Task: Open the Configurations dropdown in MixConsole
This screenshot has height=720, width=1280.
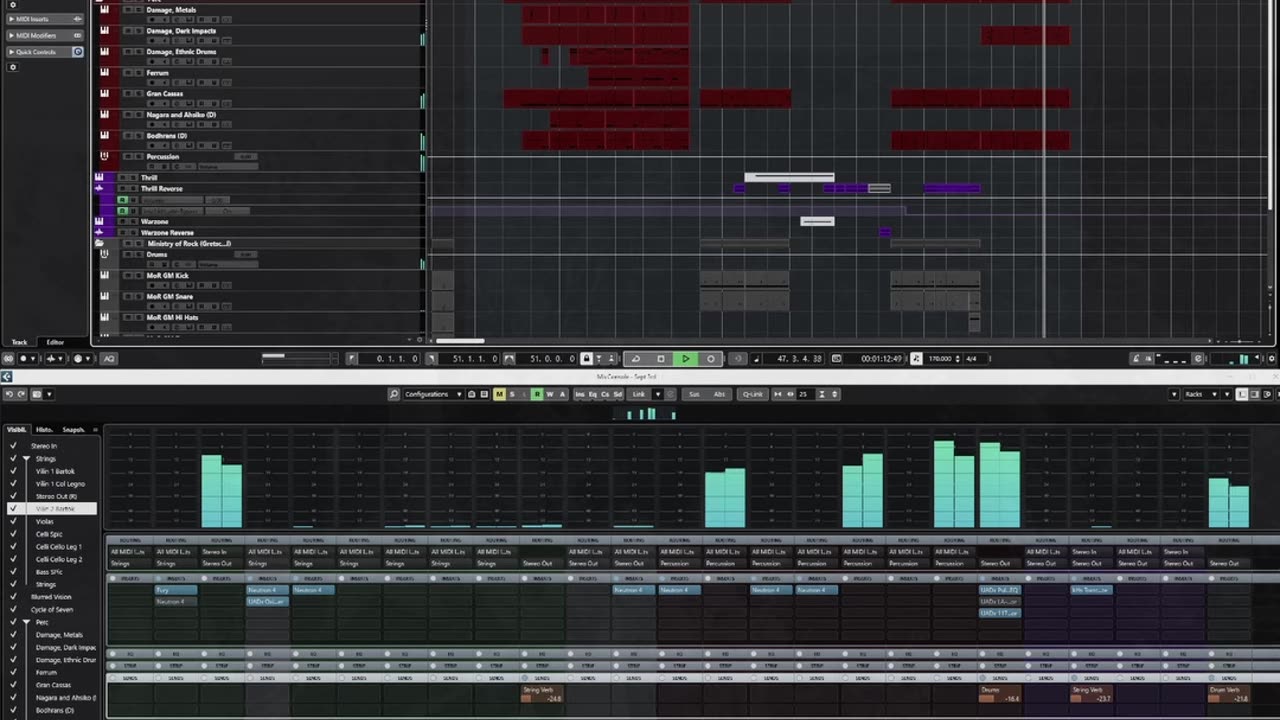Action: coord(433,394)
